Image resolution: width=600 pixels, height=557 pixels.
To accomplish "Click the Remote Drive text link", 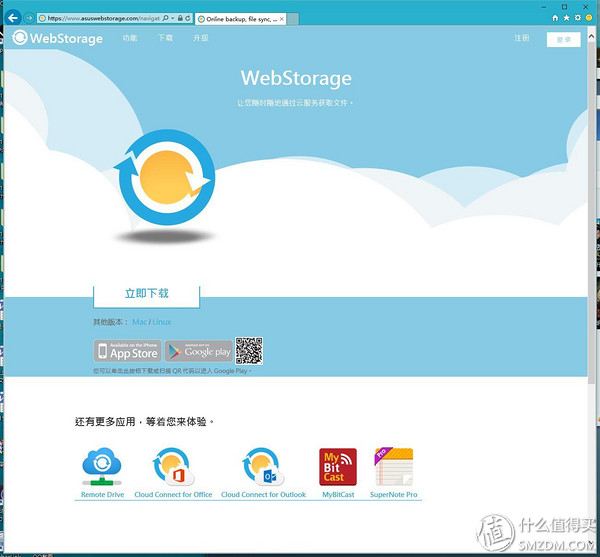I will click(x=102, y=495).
